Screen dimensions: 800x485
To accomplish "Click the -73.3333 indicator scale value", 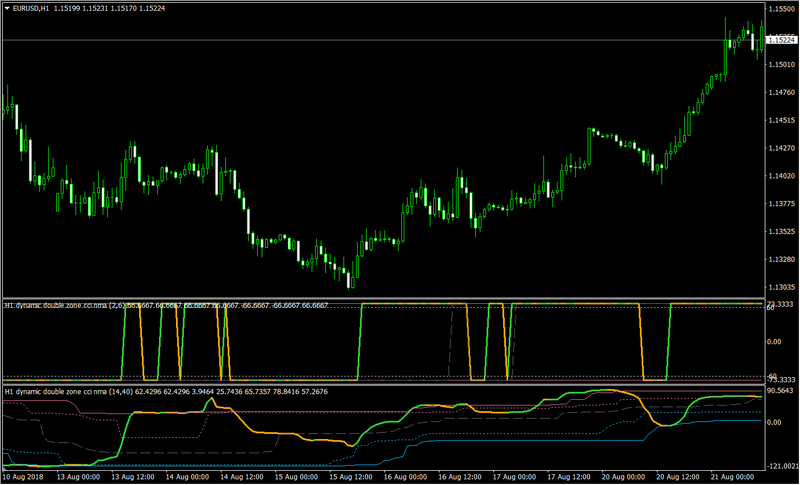I will [x=781, y=380].
